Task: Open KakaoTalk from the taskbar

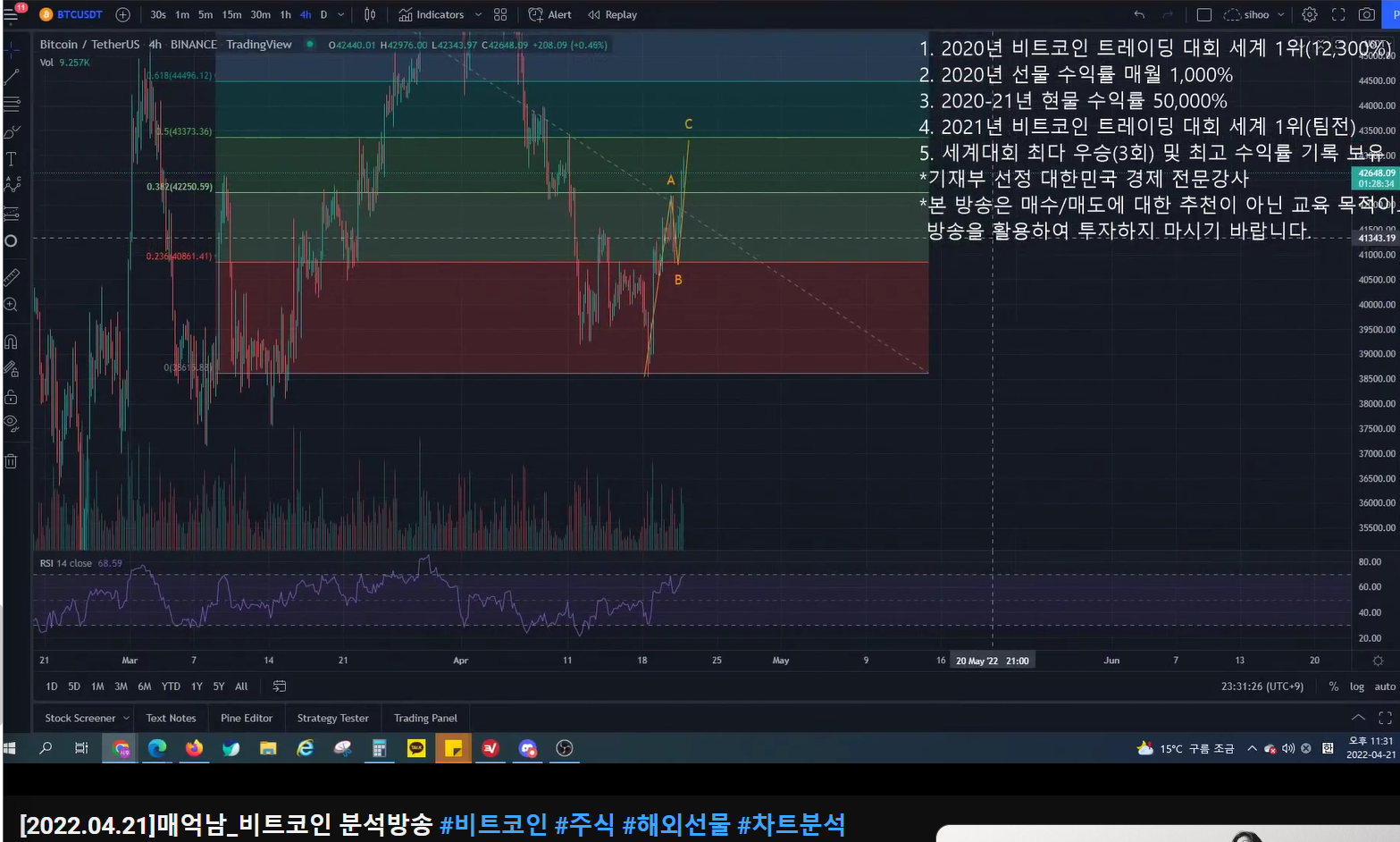Action: pyautogui.click(x=416, y=748)
